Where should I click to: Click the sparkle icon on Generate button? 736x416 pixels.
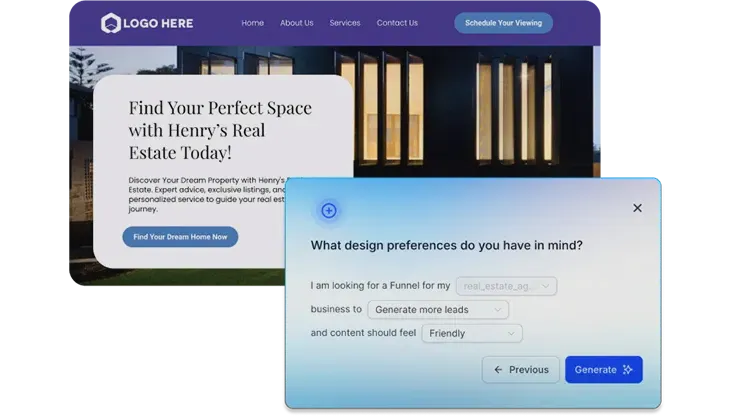(628, 370)
